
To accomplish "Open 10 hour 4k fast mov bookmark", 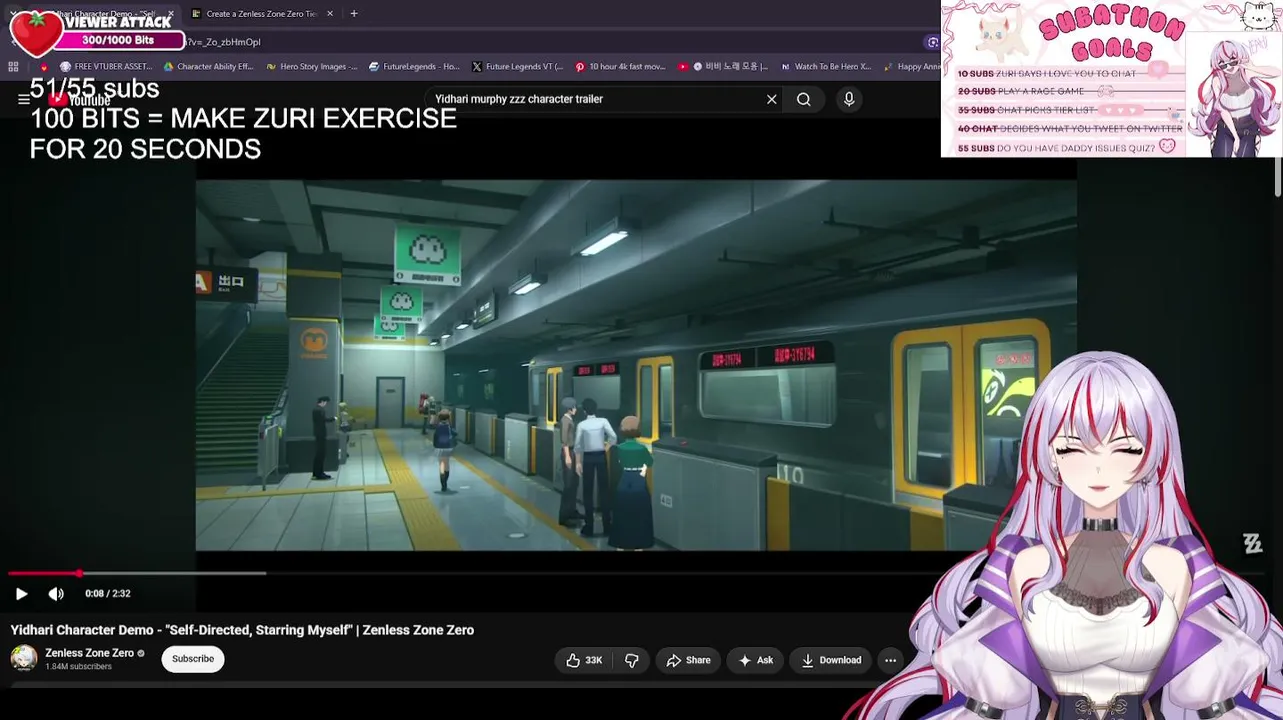I will pos(620,67).
